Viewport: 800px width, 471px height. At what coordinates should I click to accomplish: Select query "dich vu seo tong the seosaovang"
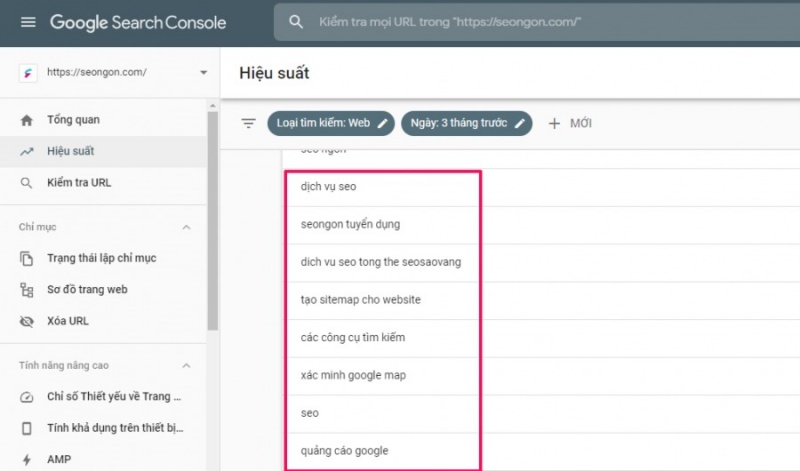click(x=383, y=263)
